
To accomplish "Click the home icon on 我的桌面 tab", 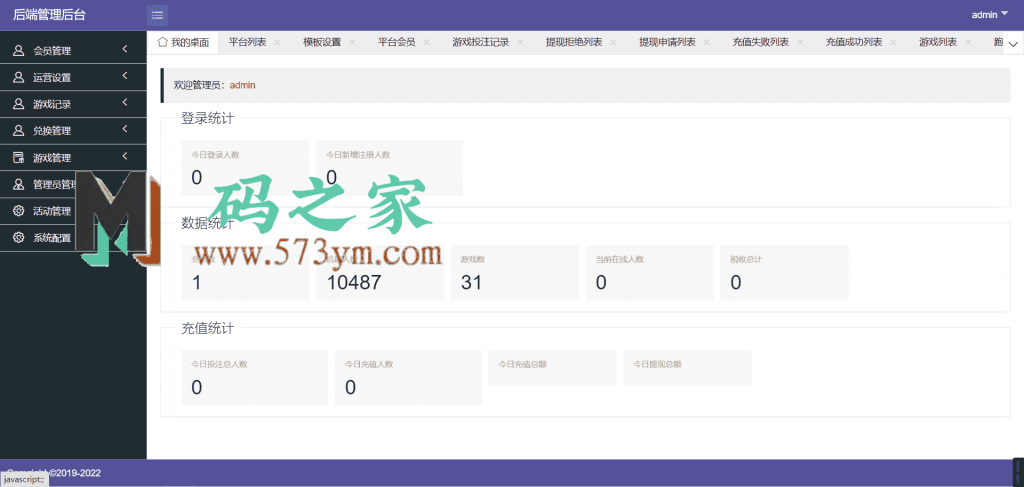I will (163, 42).
